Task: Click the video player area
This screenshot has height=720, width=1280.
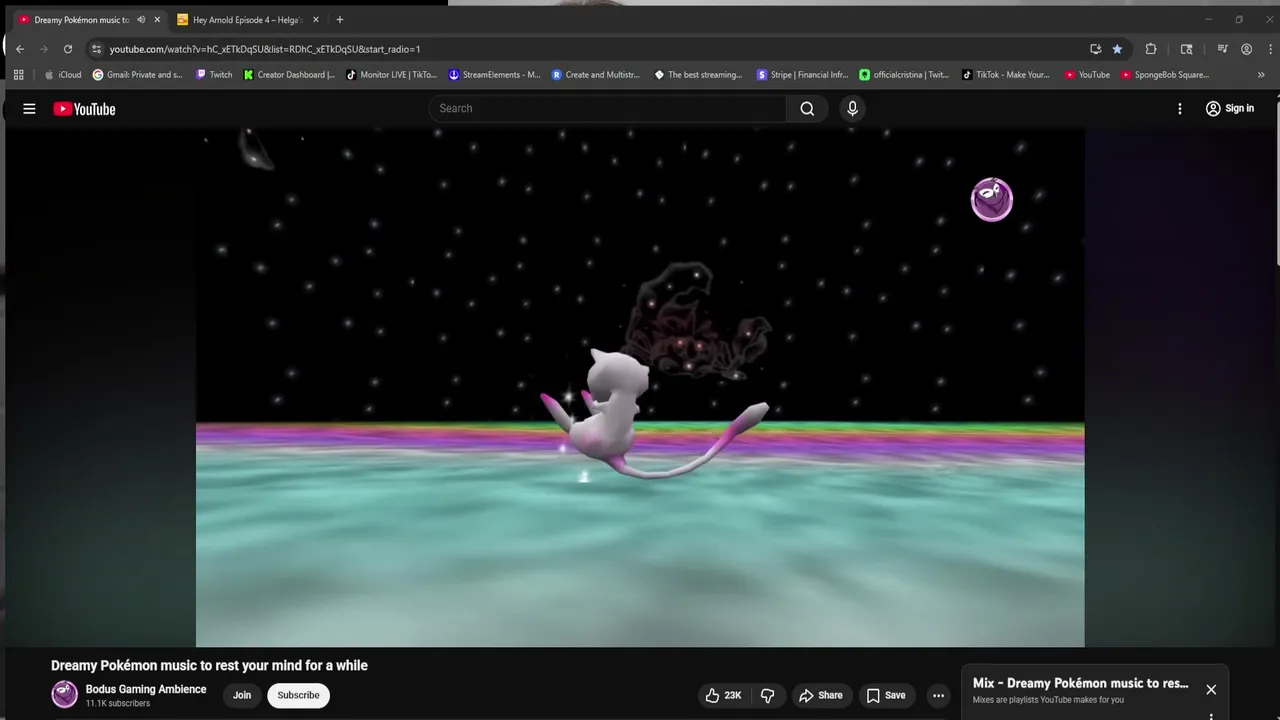Action: click(640, 388)
